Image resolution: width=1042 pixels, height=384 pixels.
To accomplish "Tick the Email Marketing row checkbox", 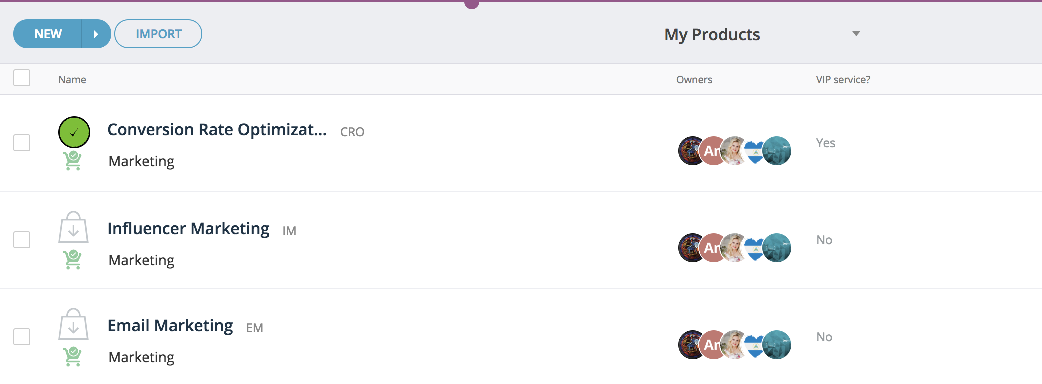I will (x=22, y=336).
